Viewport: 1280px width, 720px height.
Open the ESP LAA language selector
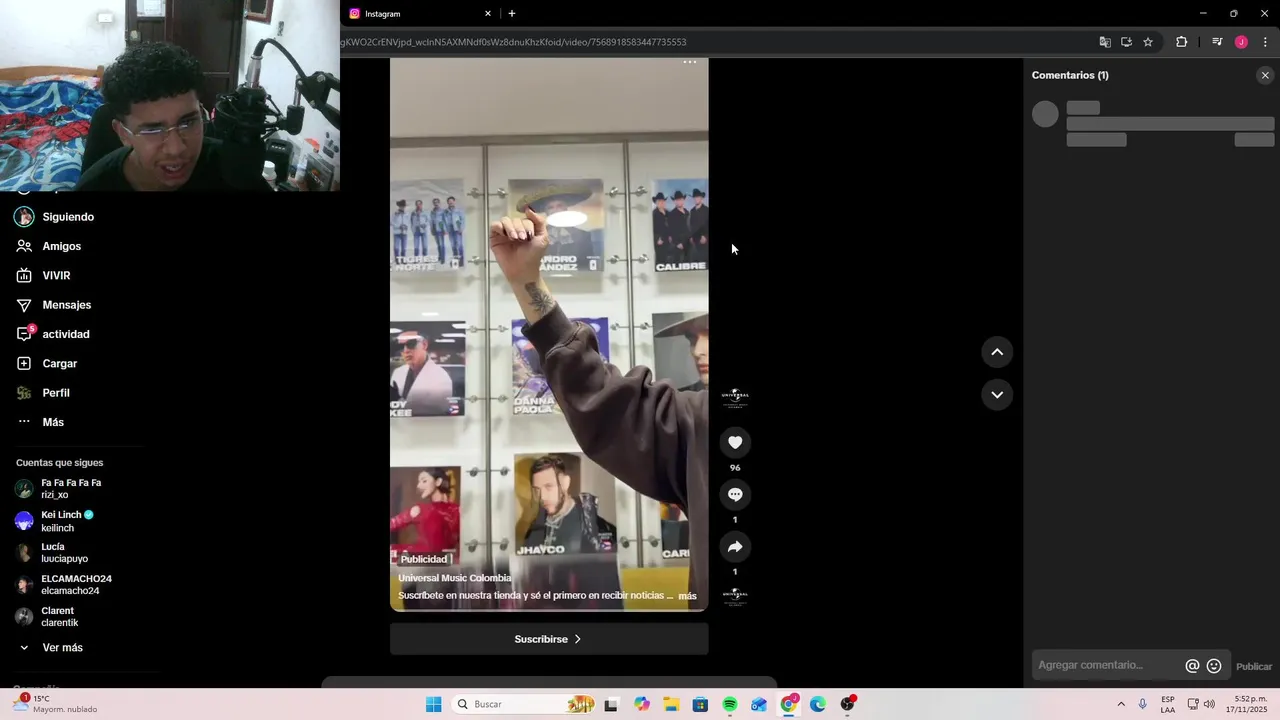pos(1168,705)
